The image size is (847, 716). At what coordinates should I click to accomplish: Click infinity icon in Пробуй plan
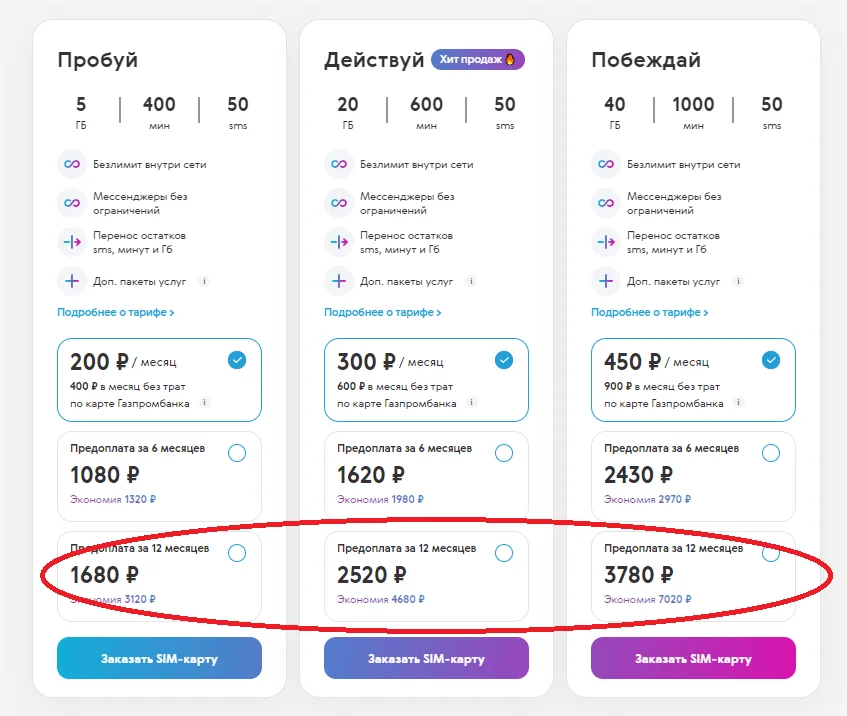pos(71,164)
